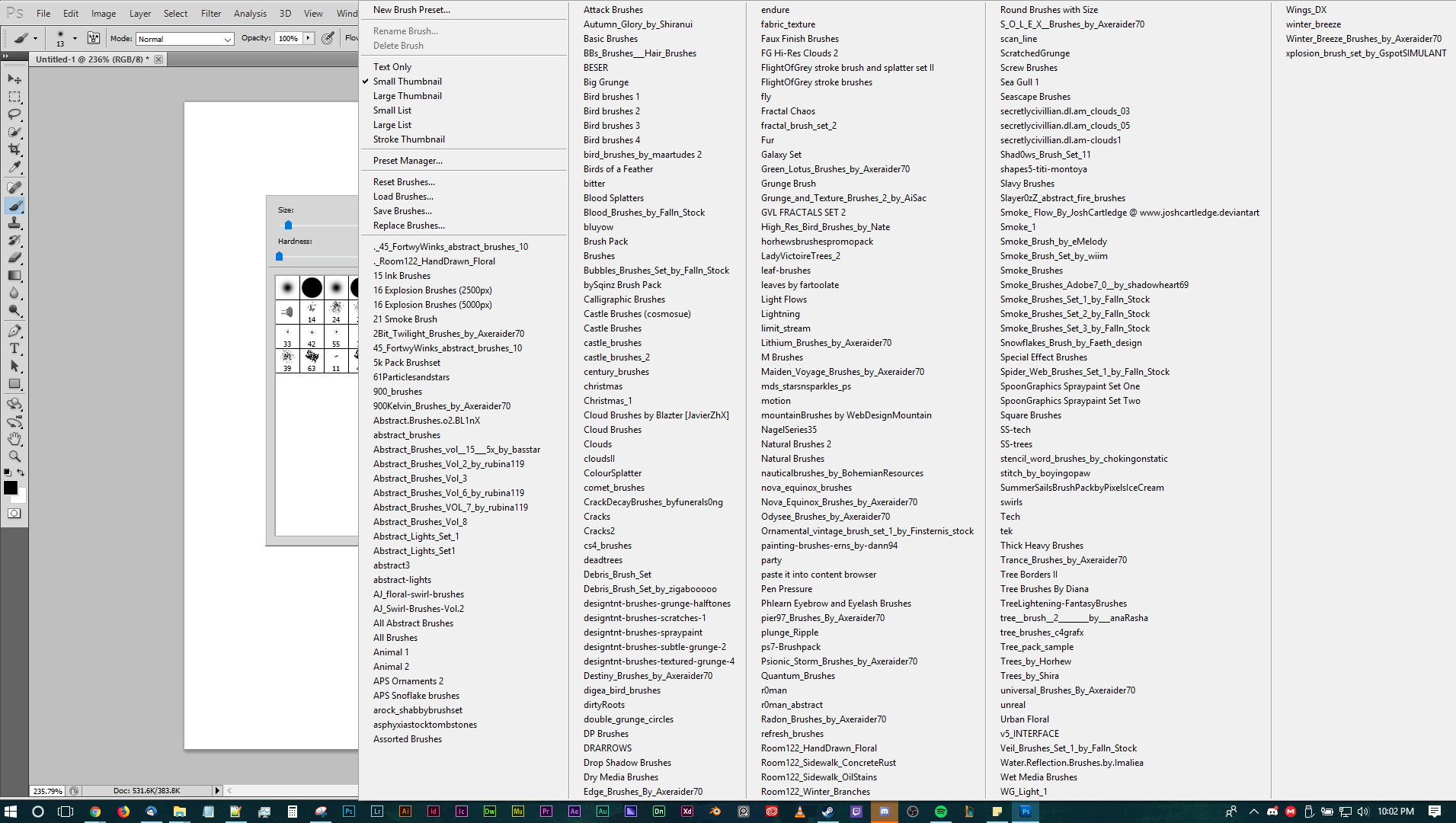Viewport: 1456px width, 823px height.
Task: Select the Eraser tool
Action: 14,258
